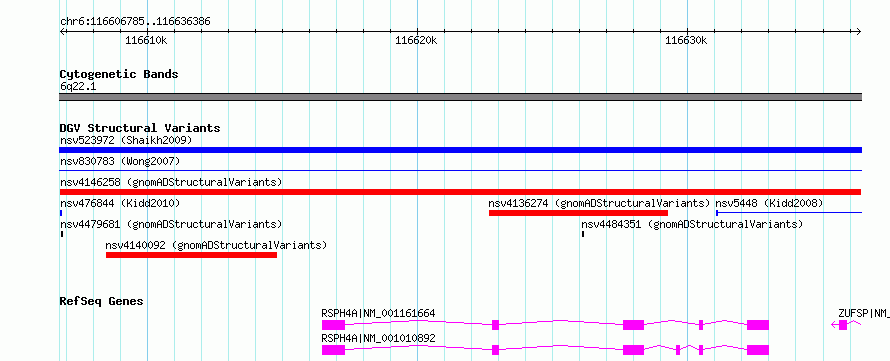Click the right arrowhead of the ruler

(x=859, y=31)
